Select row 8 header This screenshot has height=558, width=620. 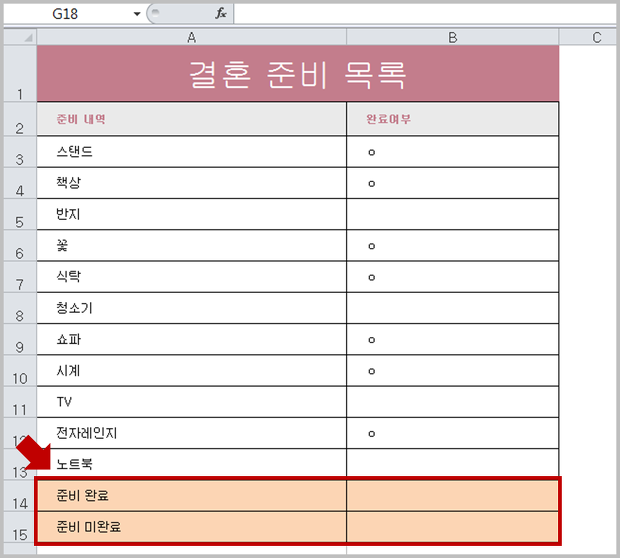click(20, 308)
